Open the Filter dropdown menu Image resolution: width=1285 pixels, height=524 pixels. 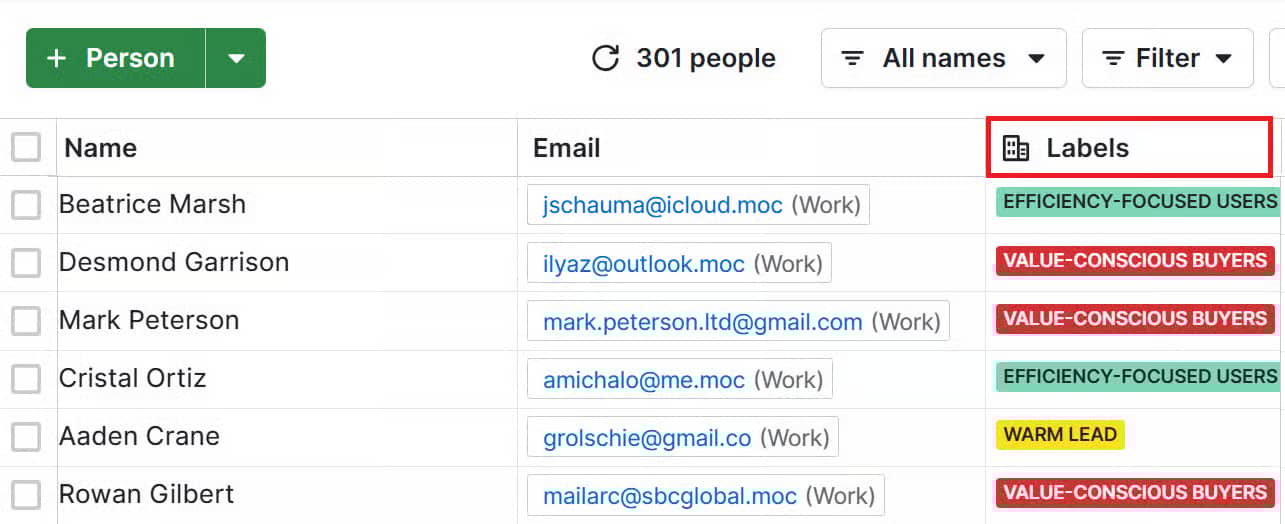click(1223, 59)
